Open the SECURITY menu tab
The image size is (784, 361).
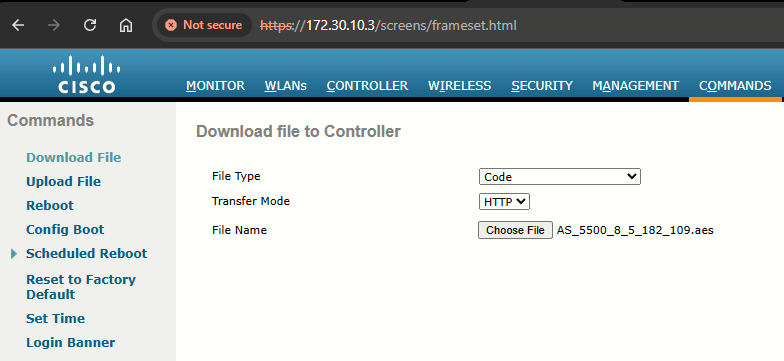(x=542, y=86)
